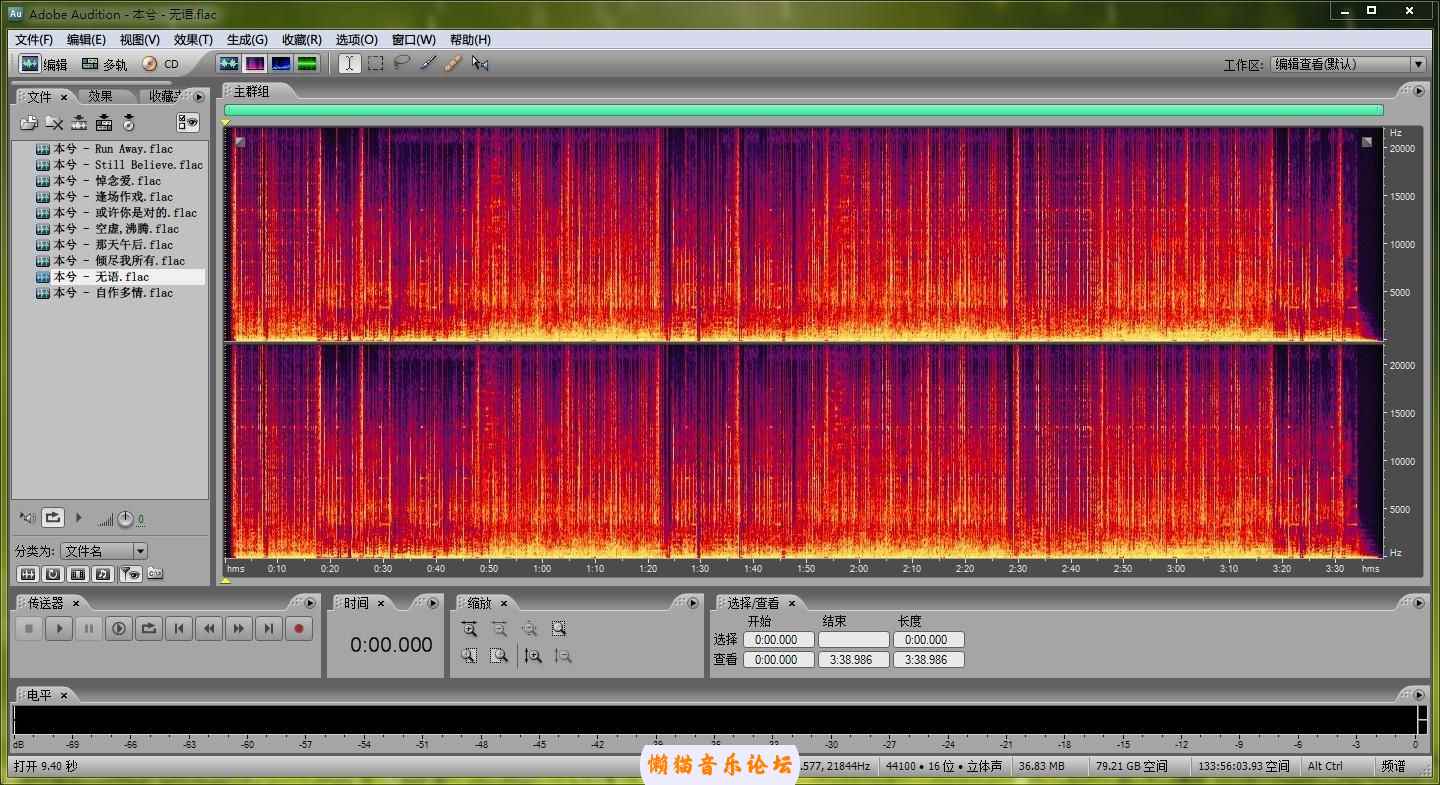Switch to Spectral Pan display

pos(281,63)
